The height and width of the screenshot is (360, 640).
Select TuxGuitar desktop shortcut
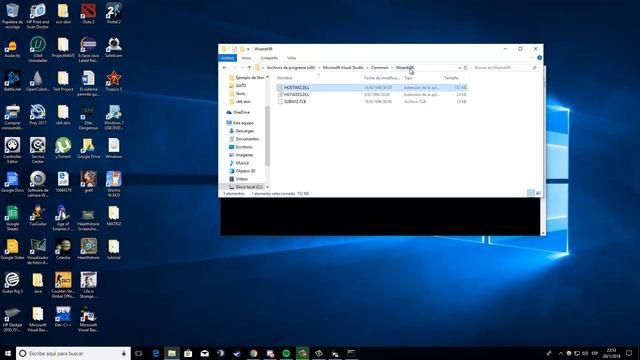(x=38, y=216)
